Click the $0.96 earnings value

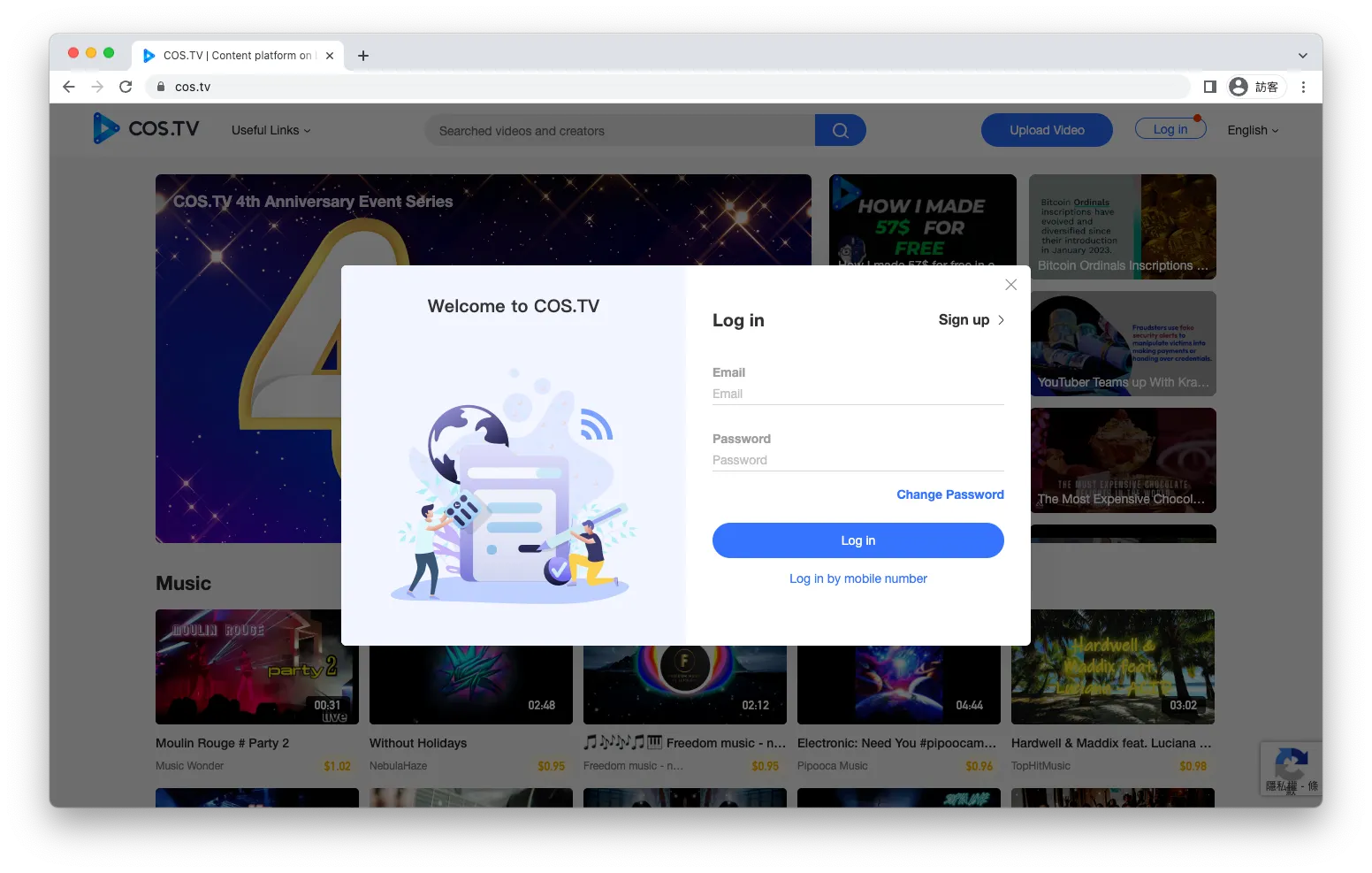click(x=979, y=766)
